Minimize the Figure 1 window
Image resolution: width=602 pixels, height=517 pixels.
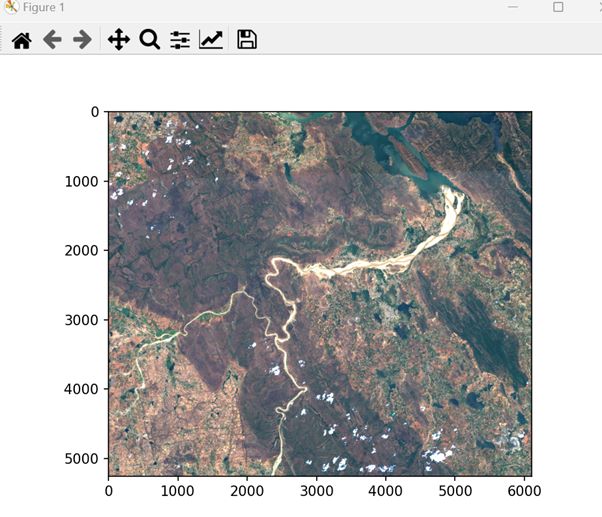click(512, 7)
